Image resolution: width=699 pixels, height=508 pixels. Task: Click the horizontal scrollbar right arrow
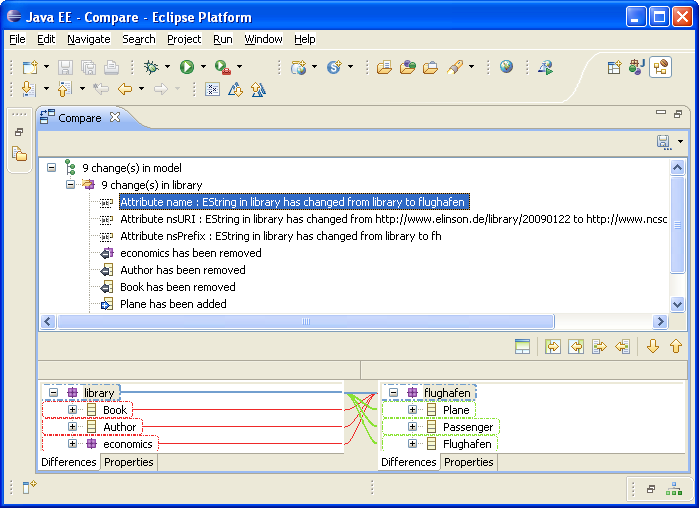(660, 321)
